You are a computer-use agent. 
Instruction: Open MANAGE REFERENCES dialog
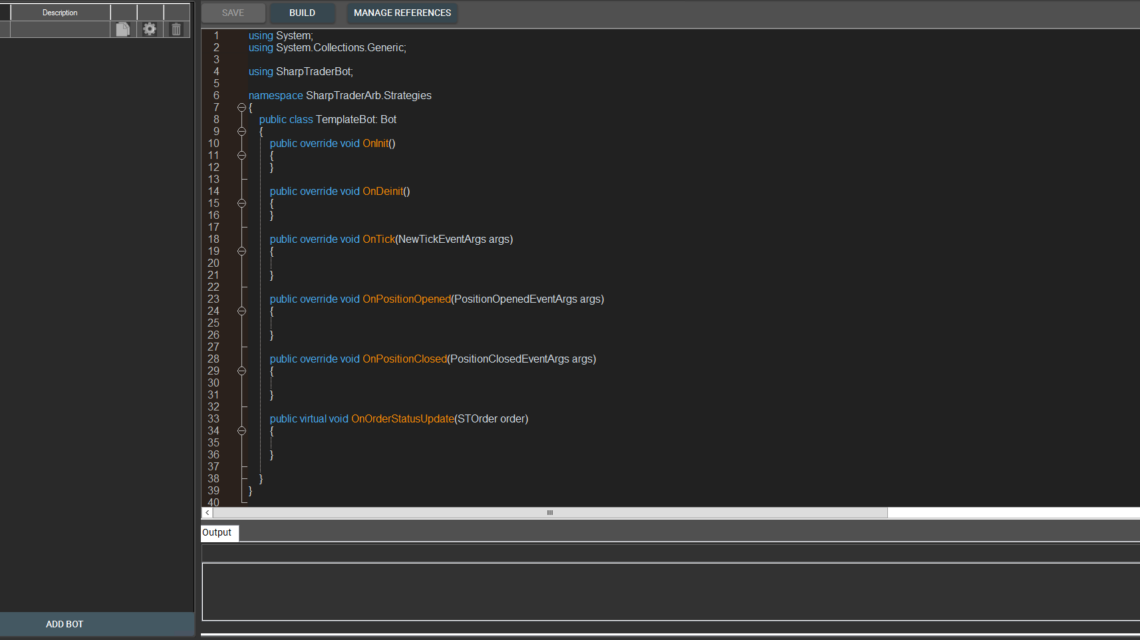[402, 13]
